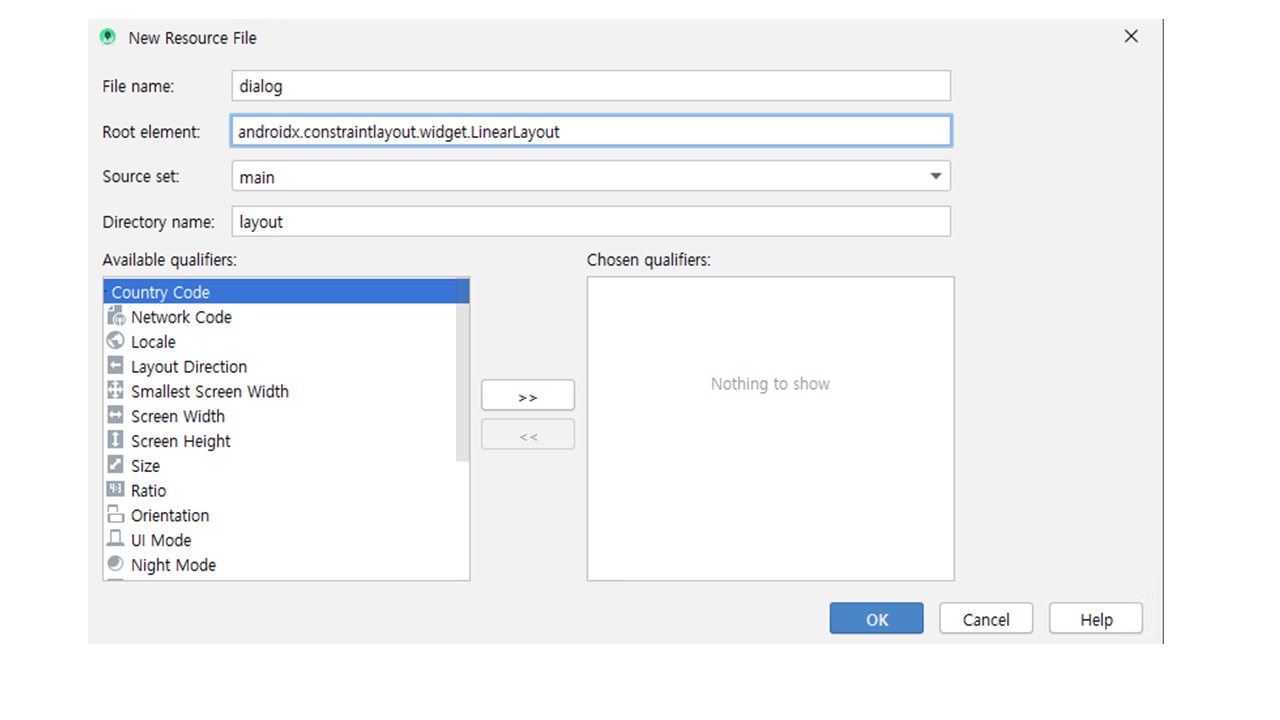This screenshot has height=720, width=1280.
Task: Click the Android Studio logo in title bar
Action: click(x=108, y=37)
